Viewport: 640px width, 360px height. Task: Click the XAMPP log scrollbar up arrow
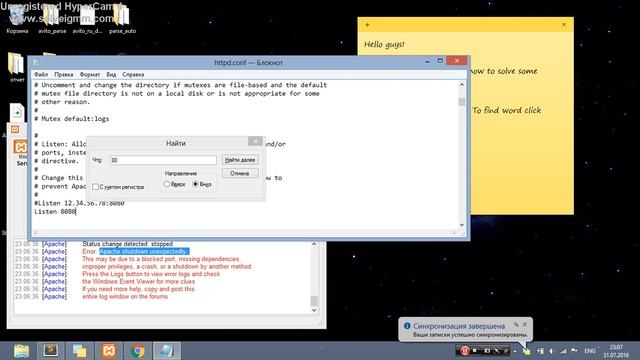point(314,244)
